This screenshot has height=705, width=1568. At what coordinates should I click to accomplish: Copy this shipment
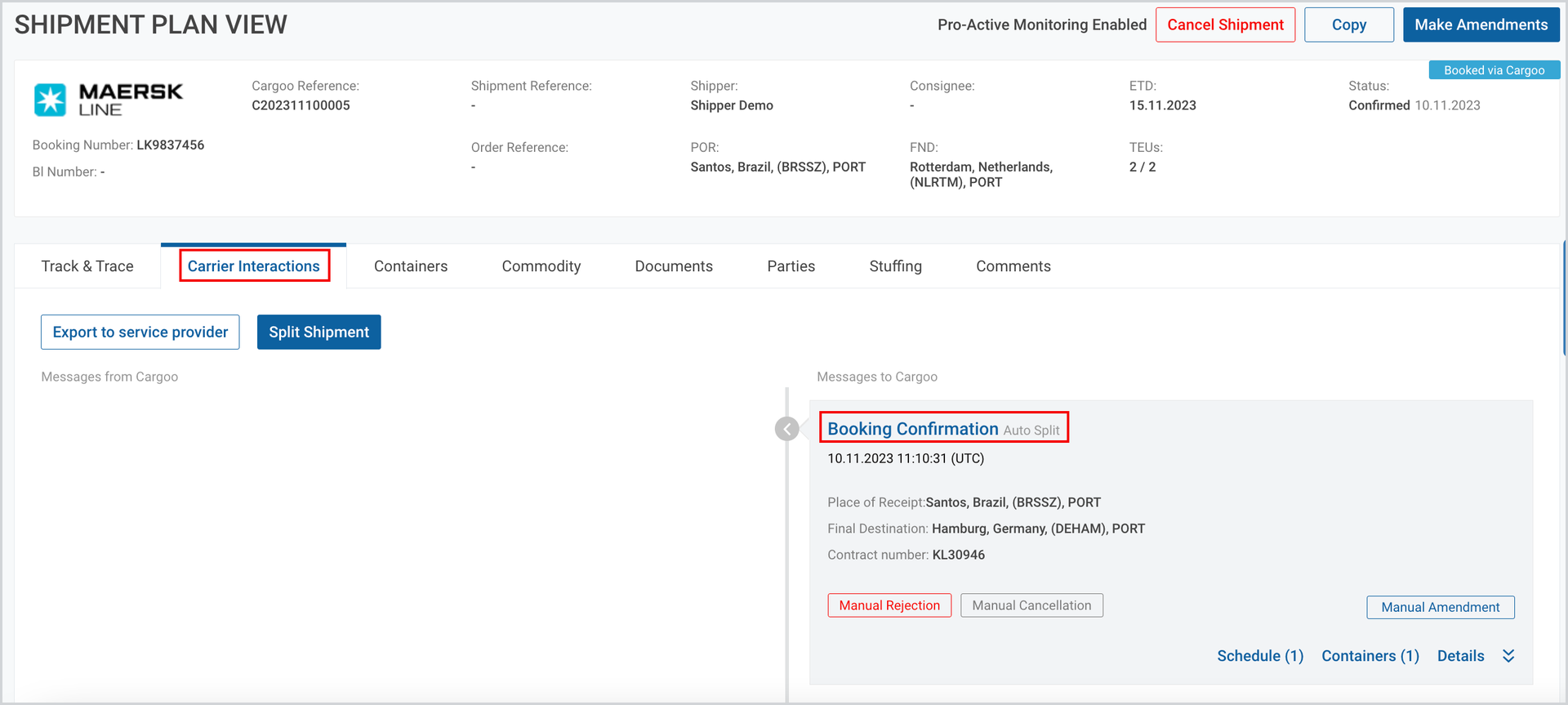click(x=1349, y=25)
